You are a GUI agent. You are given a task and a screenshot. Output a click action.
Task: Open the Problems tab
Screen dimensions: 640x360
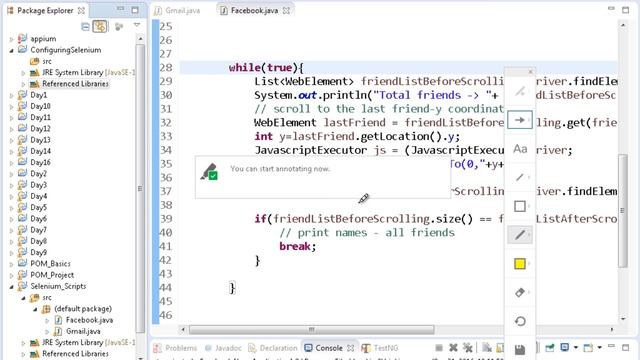[175, 348]
